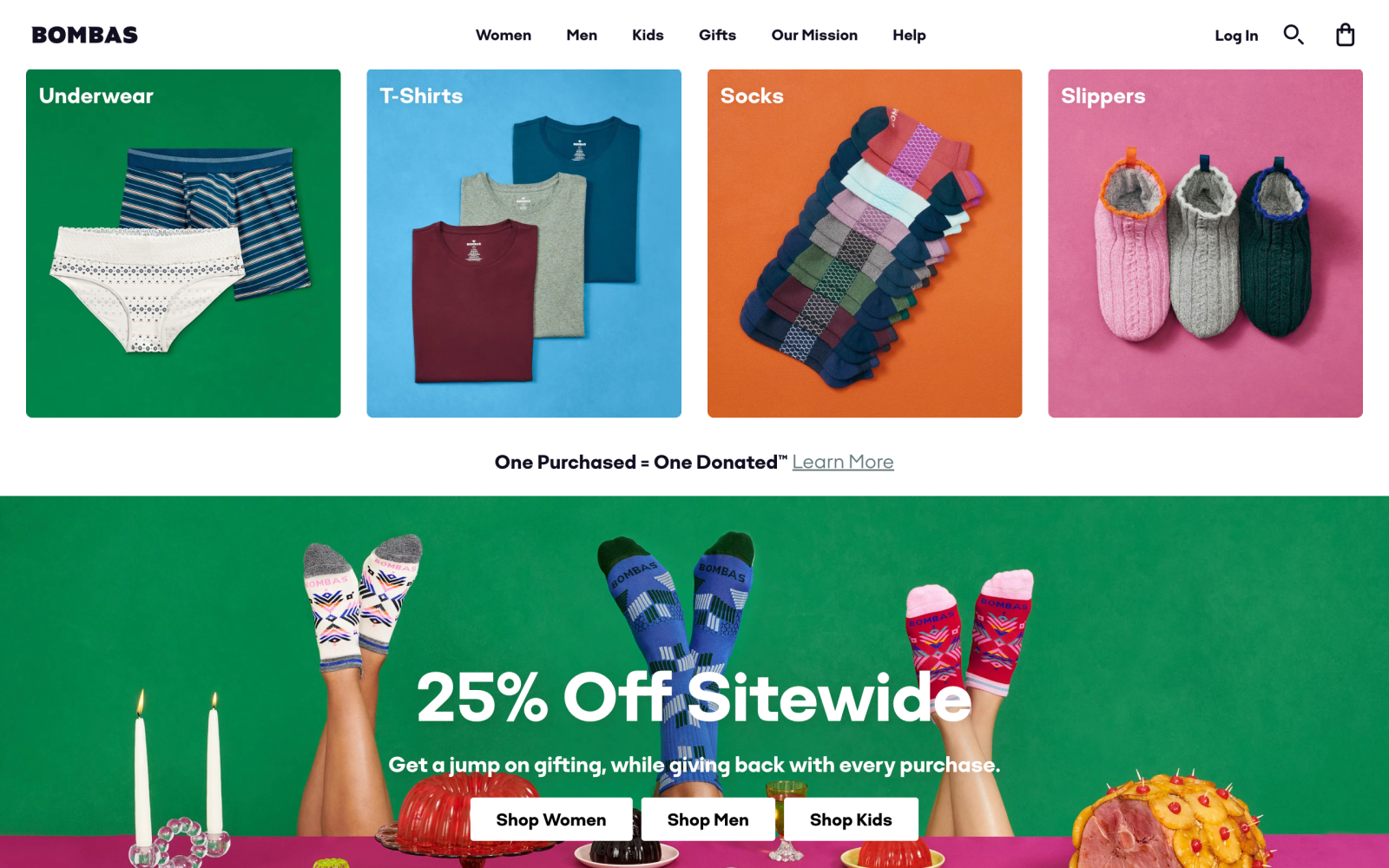This screenshot has width=1389, height=868.
Task: Open the Men menu
Action: pyautogui.click(x=582, y=35)
